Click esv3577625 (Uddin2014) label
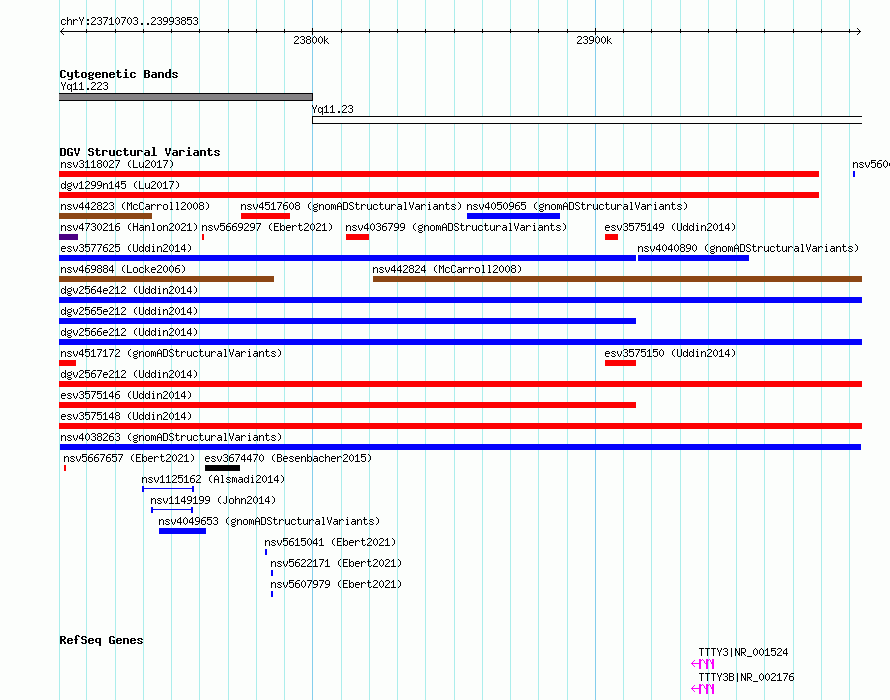Image resolution: width=890 pixels, height=700 pixels. pyautogui.click(x=126, y=248)
